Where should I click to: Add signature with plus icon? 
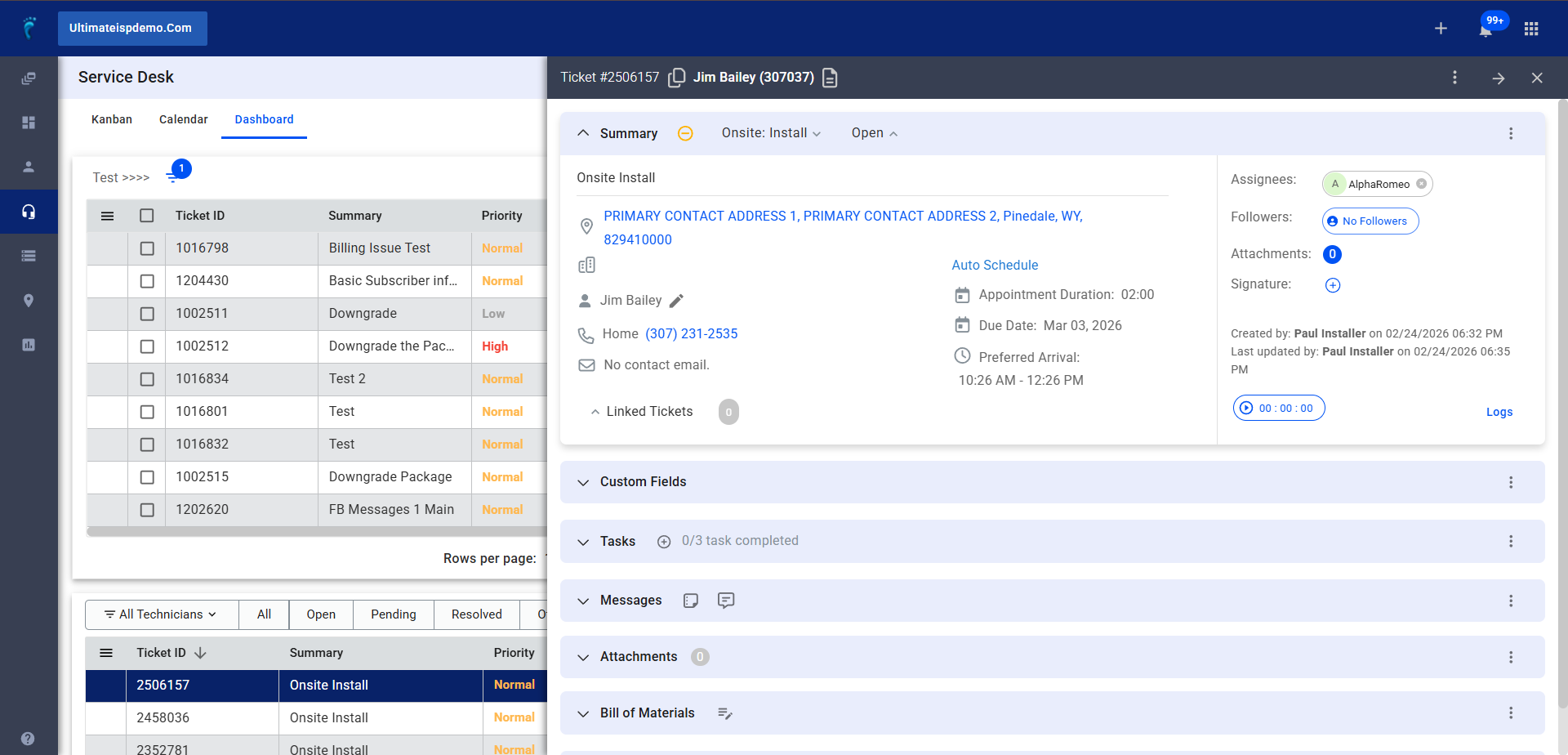click(x=1332, y=285)
